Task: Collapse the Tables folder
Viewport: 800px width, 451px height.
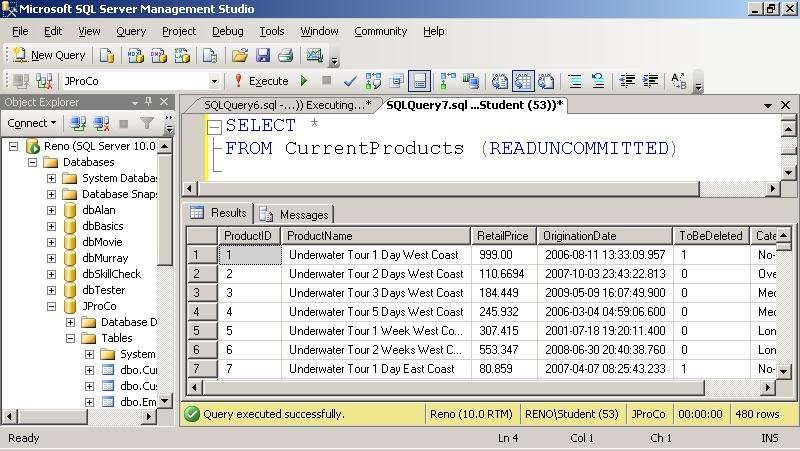Action: (x=70, y=338)
